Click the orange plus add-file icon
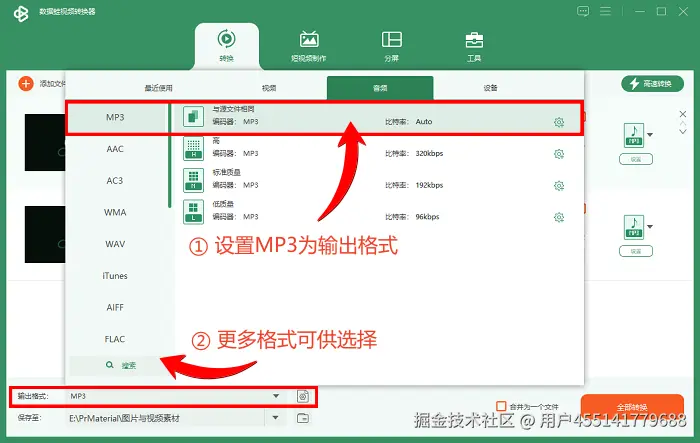The height and width of the screenshot is (443, 700). click(x=26, y=84)
